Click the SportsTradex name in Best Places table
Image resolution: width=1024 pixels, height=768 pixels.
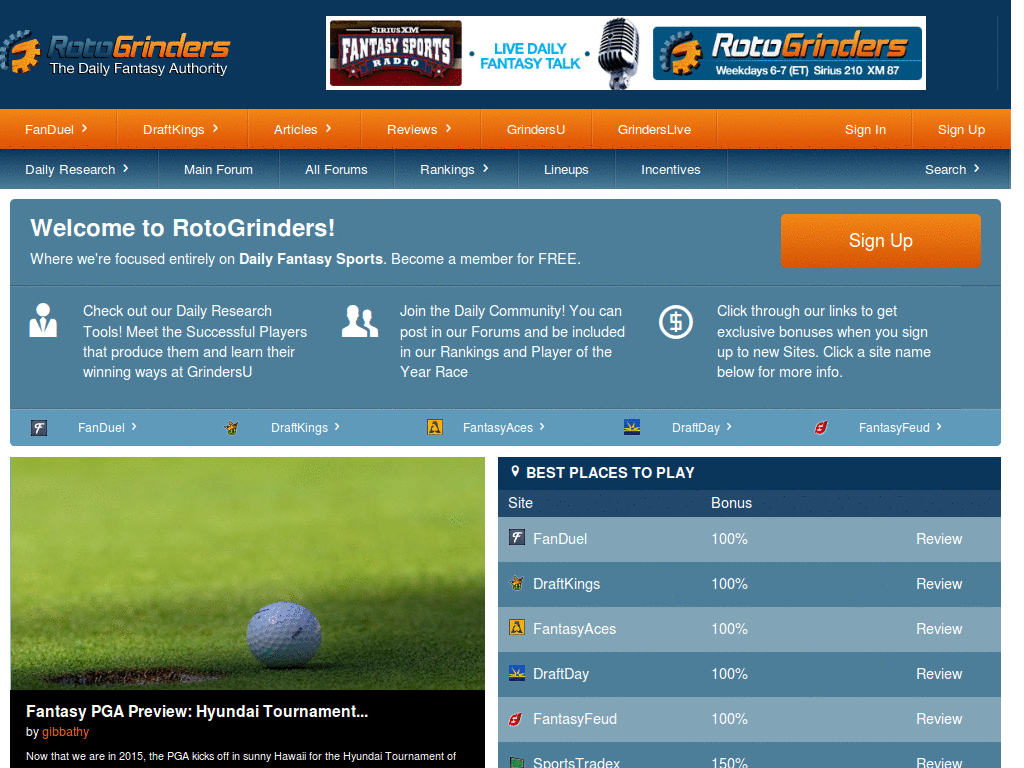[x=577, y=762]
